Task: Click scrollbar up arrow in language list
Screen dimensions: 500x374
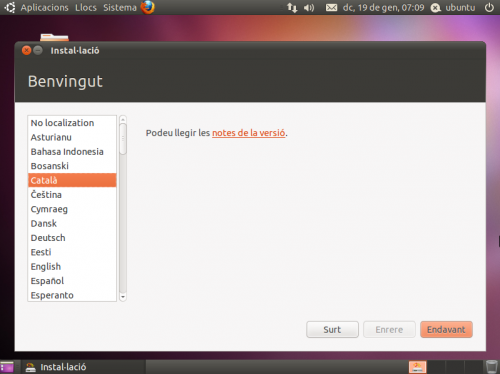Action: pyautogui.click(x=123, y=119)
